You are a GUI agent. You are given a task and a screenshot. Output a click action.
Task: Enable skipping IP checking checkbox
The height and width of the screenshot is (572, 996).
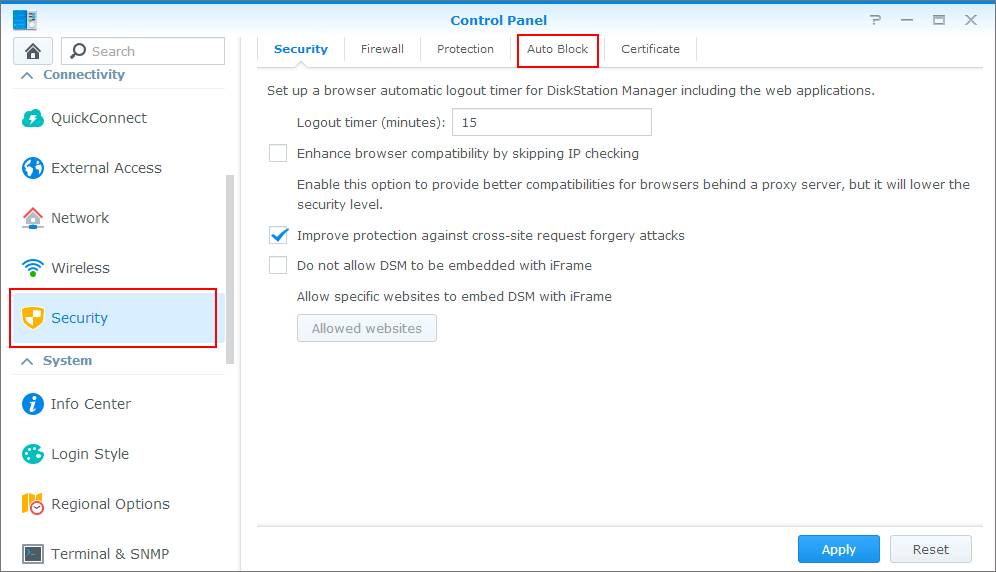278,153
